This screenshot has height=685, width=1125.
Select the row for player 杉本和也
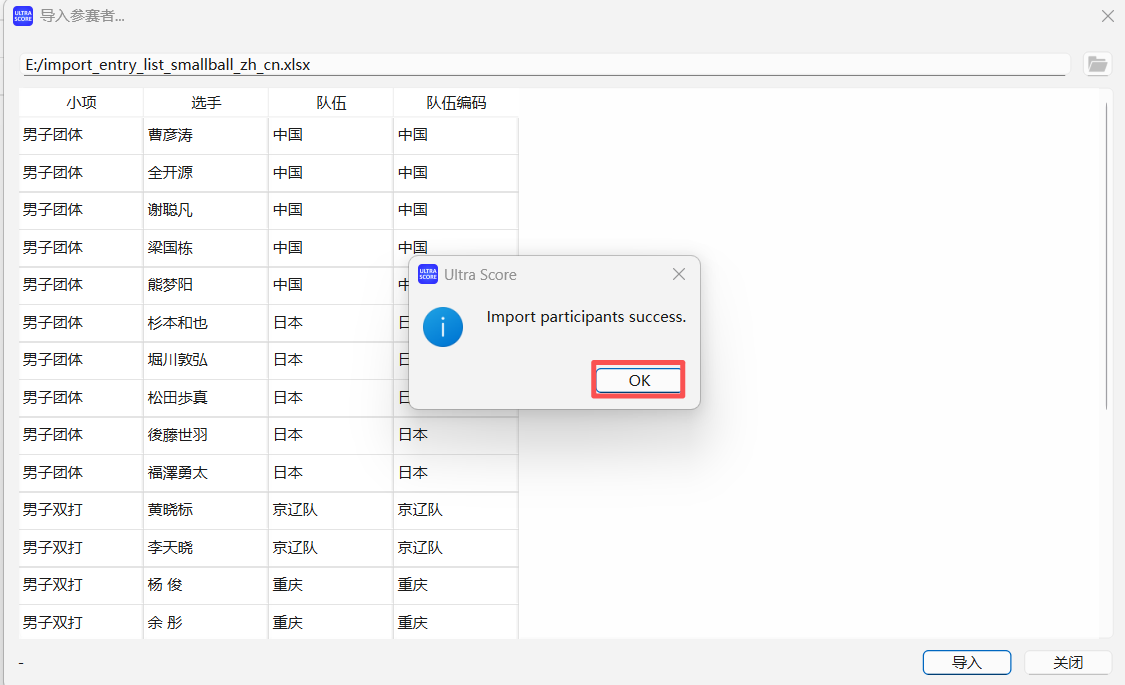200,323
